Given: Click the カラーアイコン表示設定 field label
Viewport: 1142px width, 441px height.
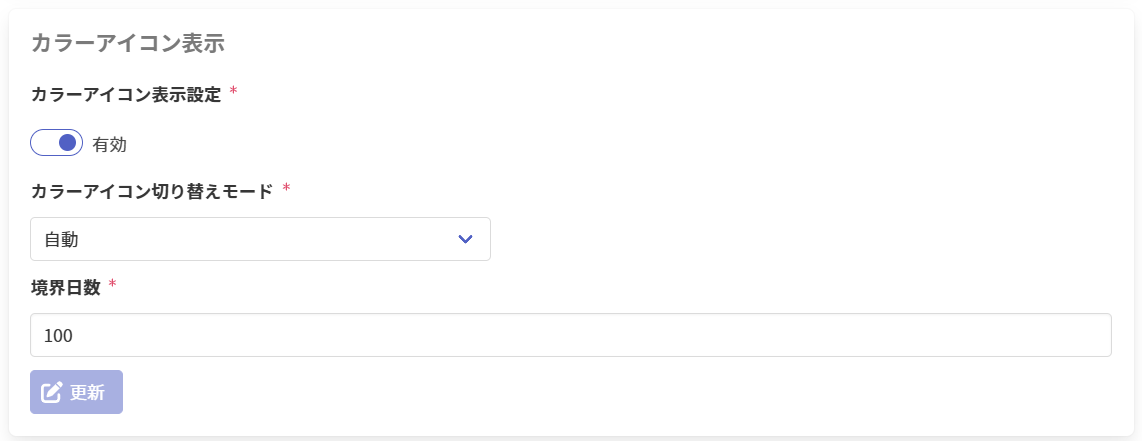Looking at the screenshot, I should (126, 94).
